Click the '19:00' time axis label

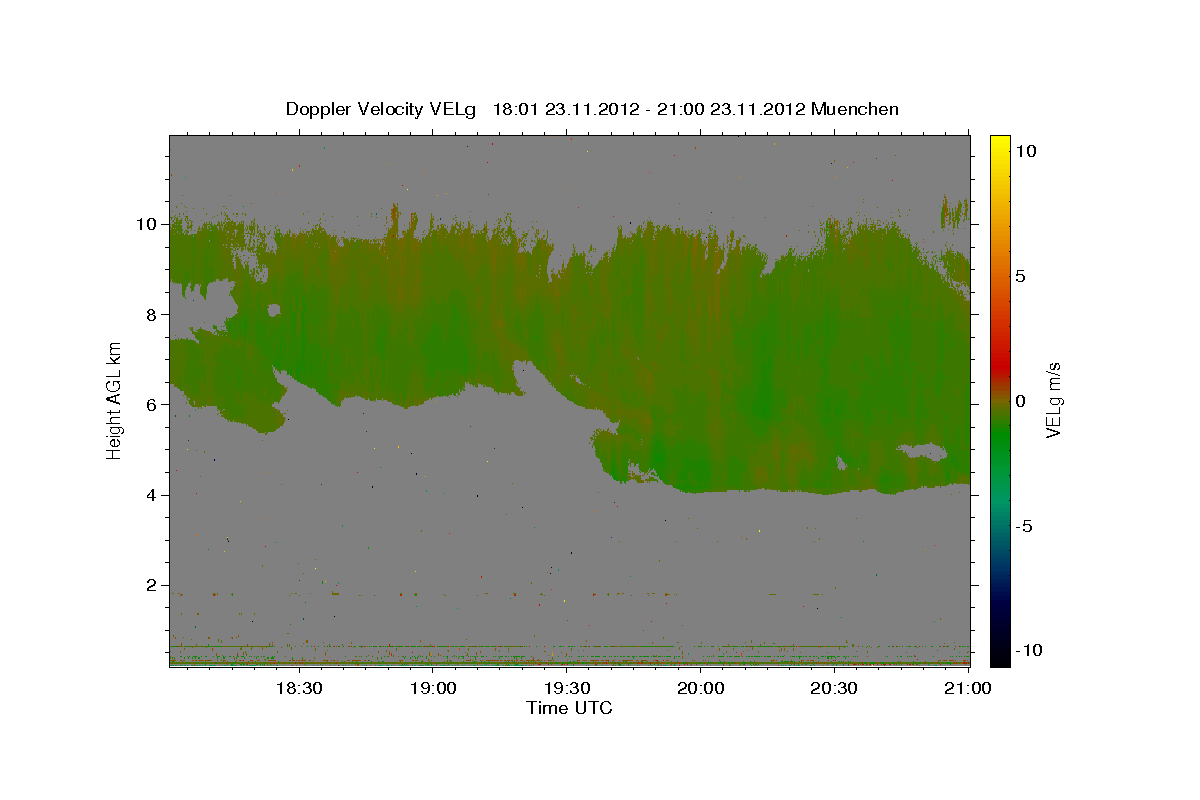pos(434,688)
